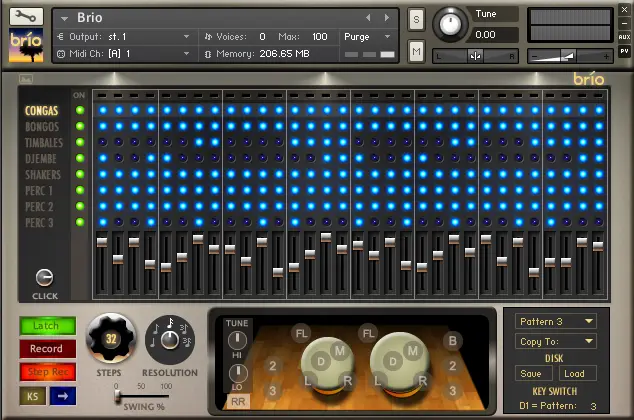The width and height of the screenshot is (634, 420).
Task: Toggle the PERC 3 green ON light
Action: coord(80,222)
